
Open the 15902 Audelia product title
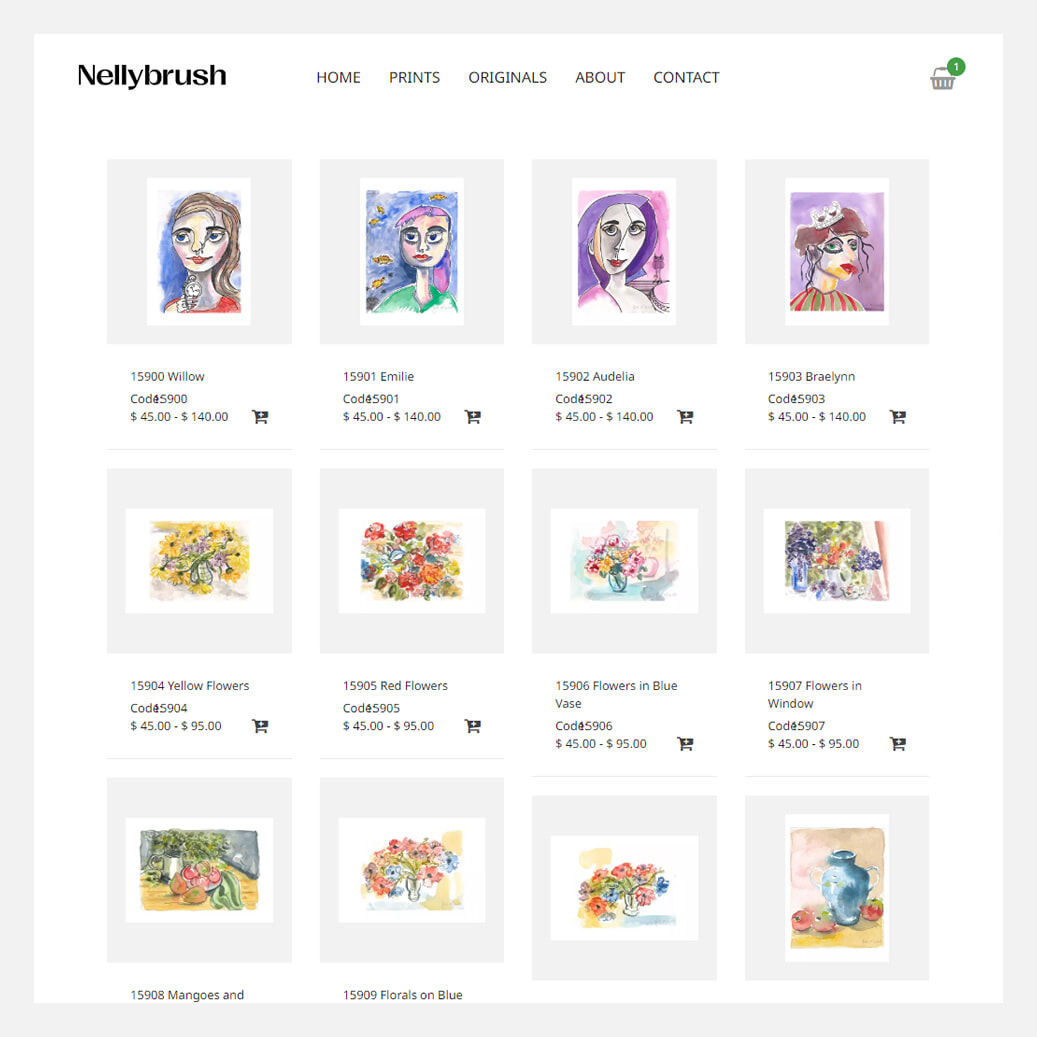(x=595, y=376)
